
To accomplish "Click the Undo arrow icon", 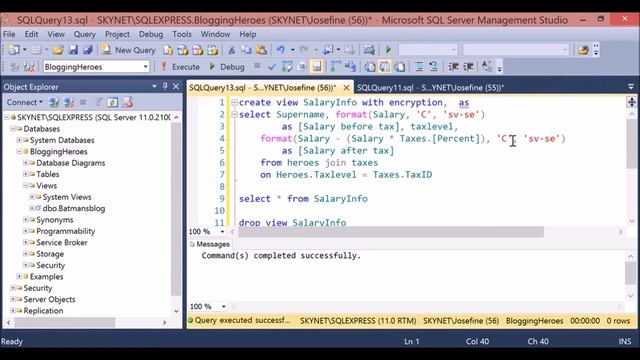I will [x=280, y=50].
